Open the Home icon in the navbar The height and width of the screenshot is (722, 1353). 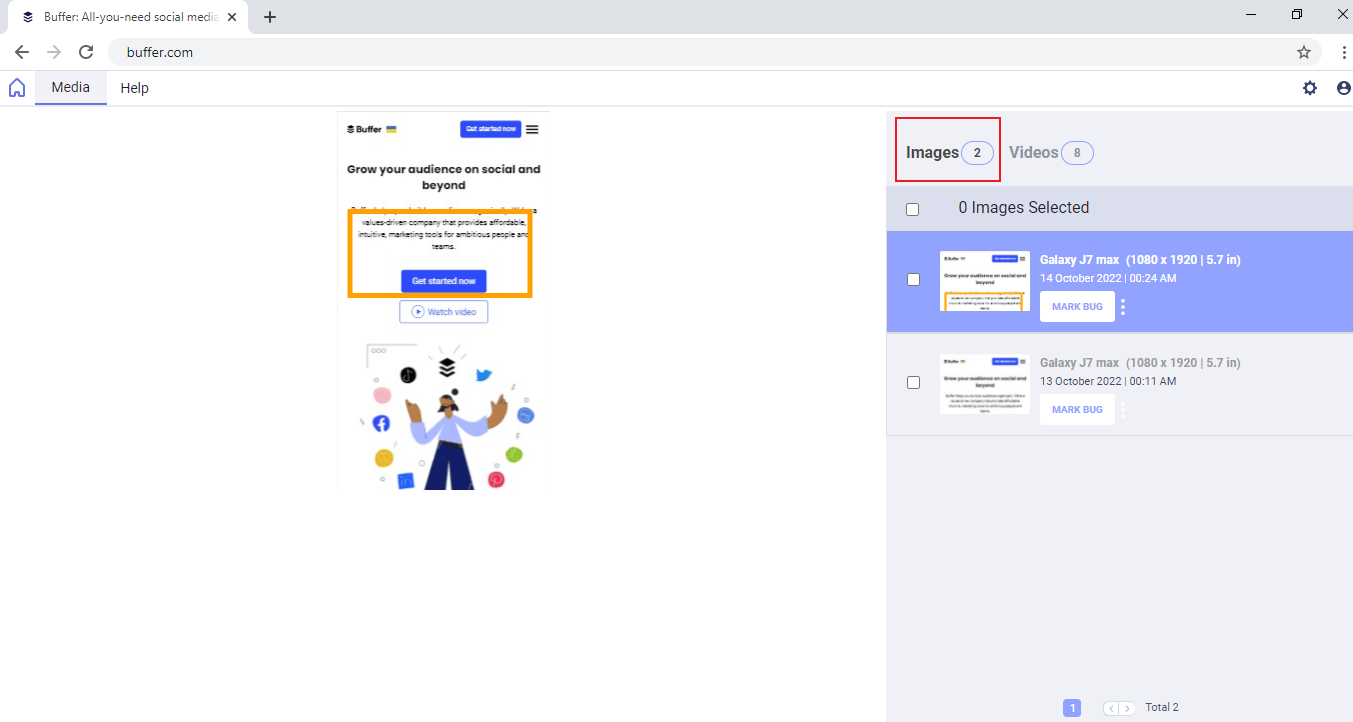point(16,88)
